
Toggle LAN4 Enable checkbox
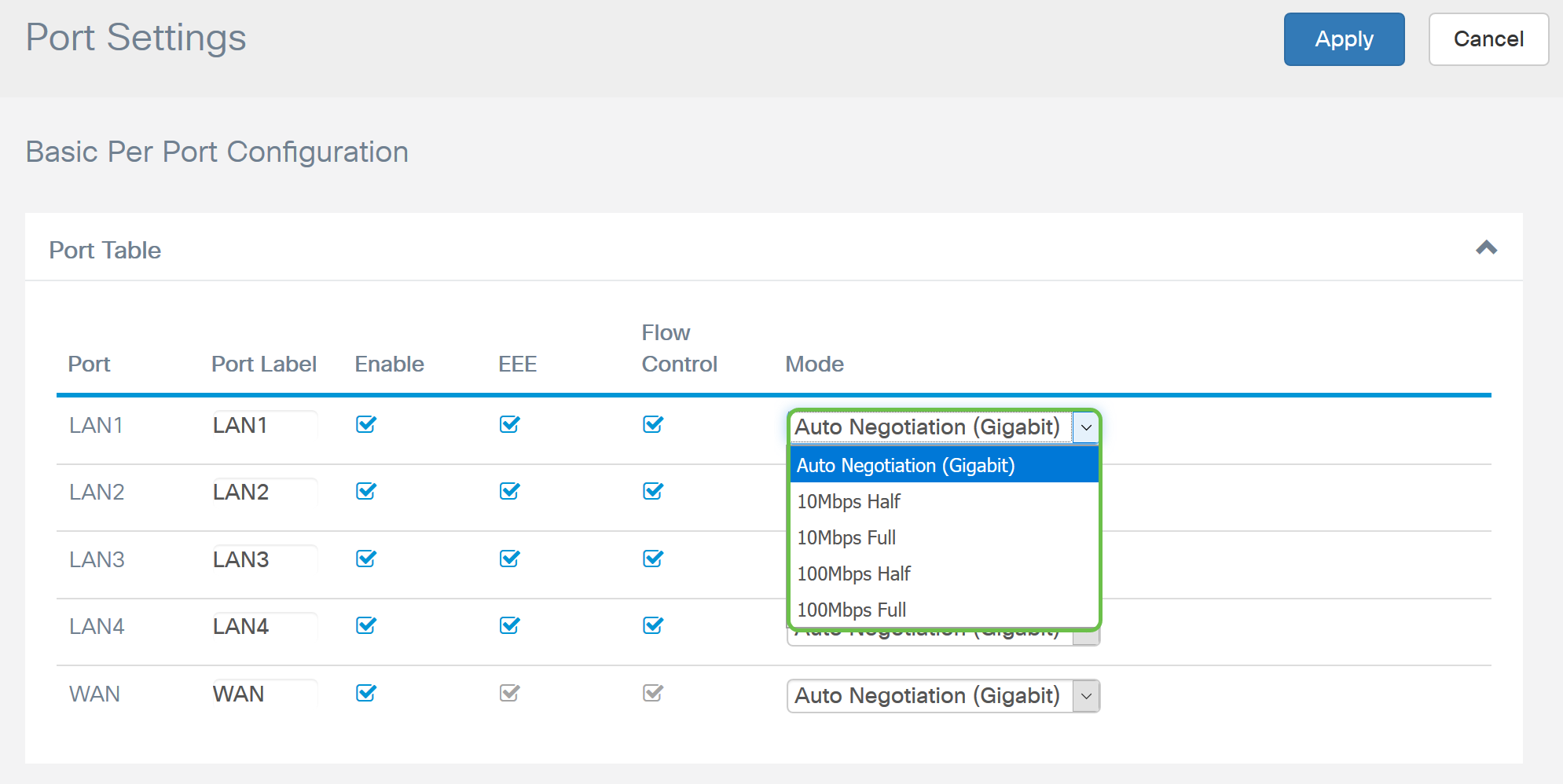point(366,626)
